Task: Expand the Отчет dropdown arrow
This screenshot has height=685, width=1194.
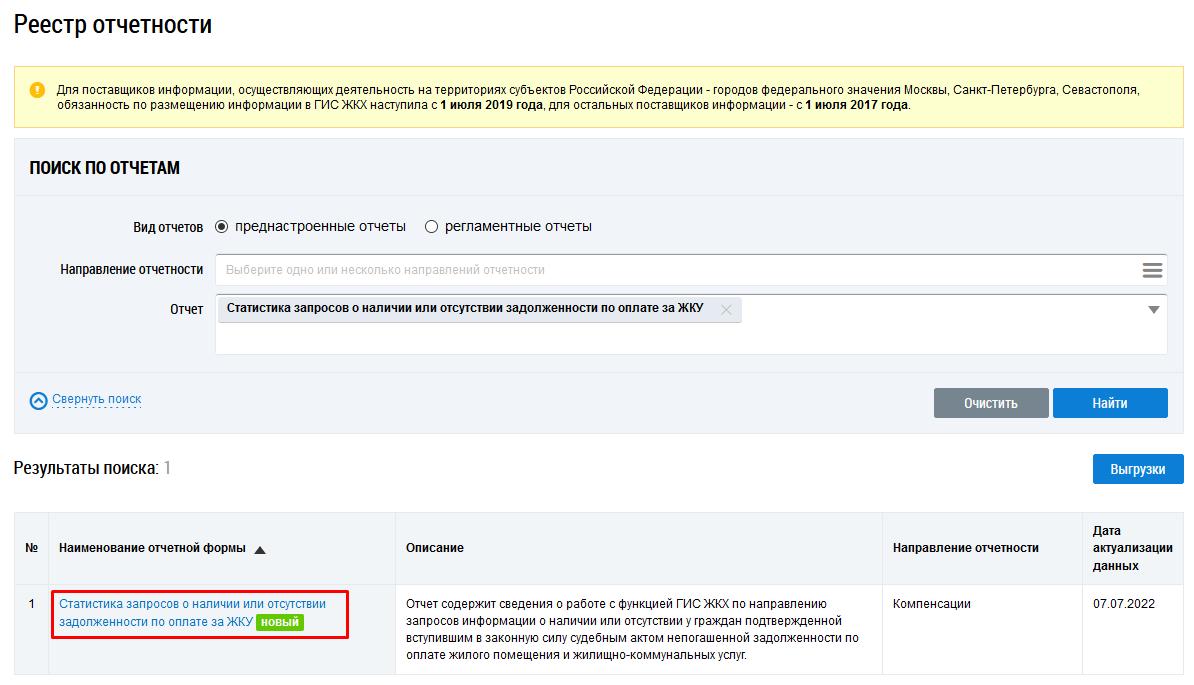Action: point(1154,310)
